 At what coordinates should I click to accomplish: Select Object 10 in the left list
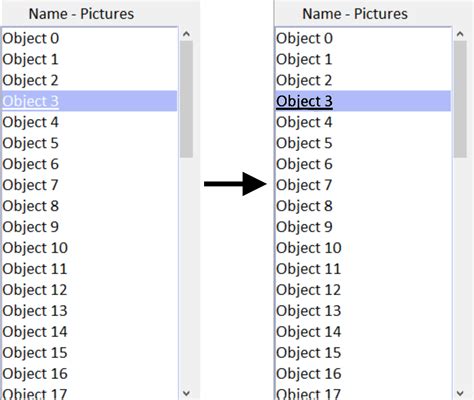coord(89,248)
